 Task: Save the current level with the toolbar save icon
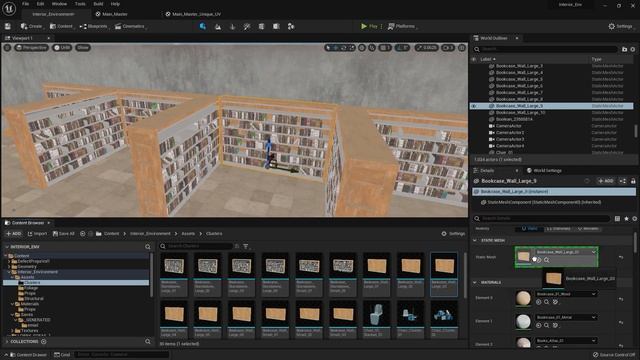click(8, 27)
